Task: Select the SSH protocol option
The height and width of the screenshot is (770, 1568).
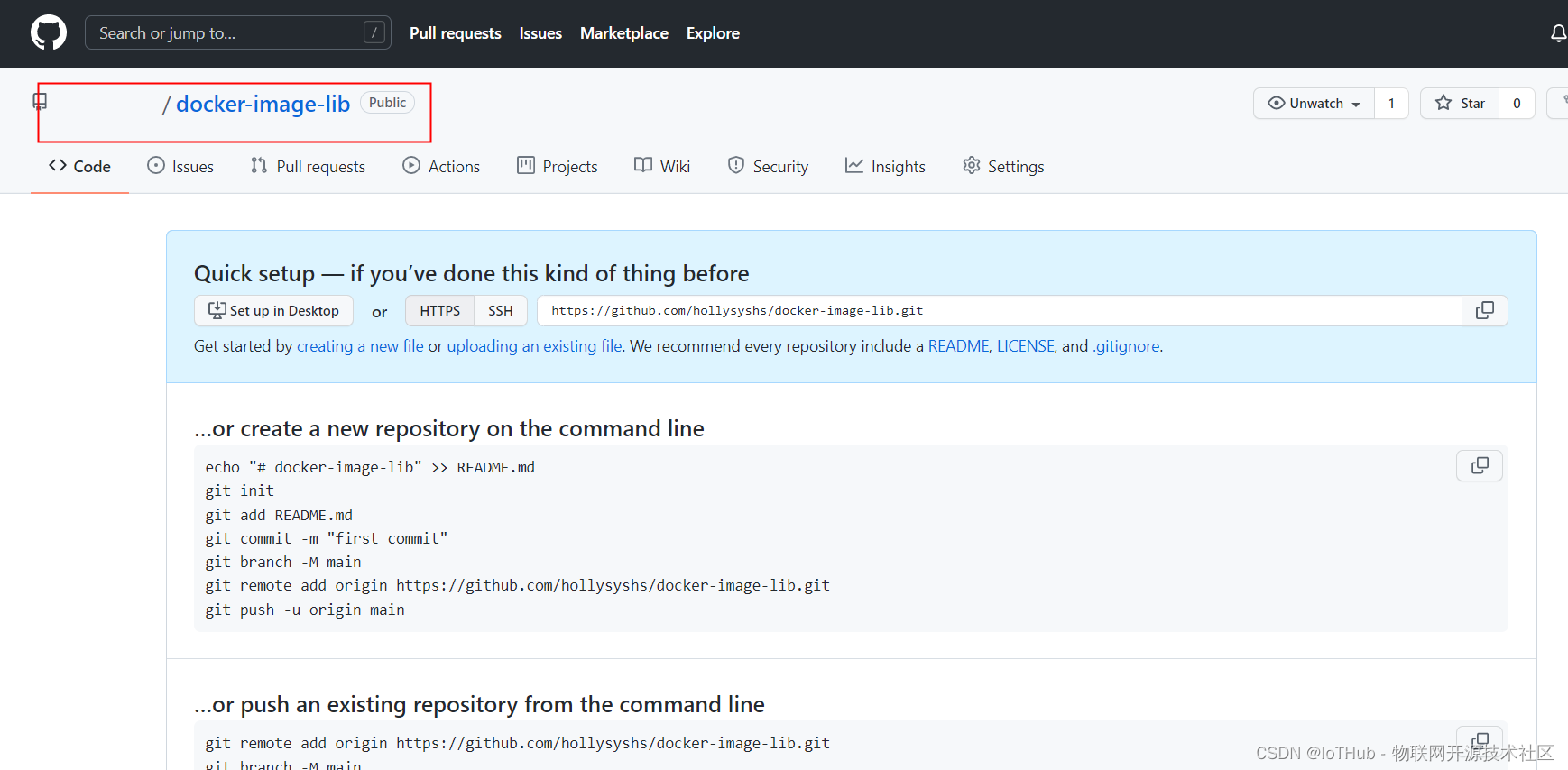Action: tap(501, 310)
